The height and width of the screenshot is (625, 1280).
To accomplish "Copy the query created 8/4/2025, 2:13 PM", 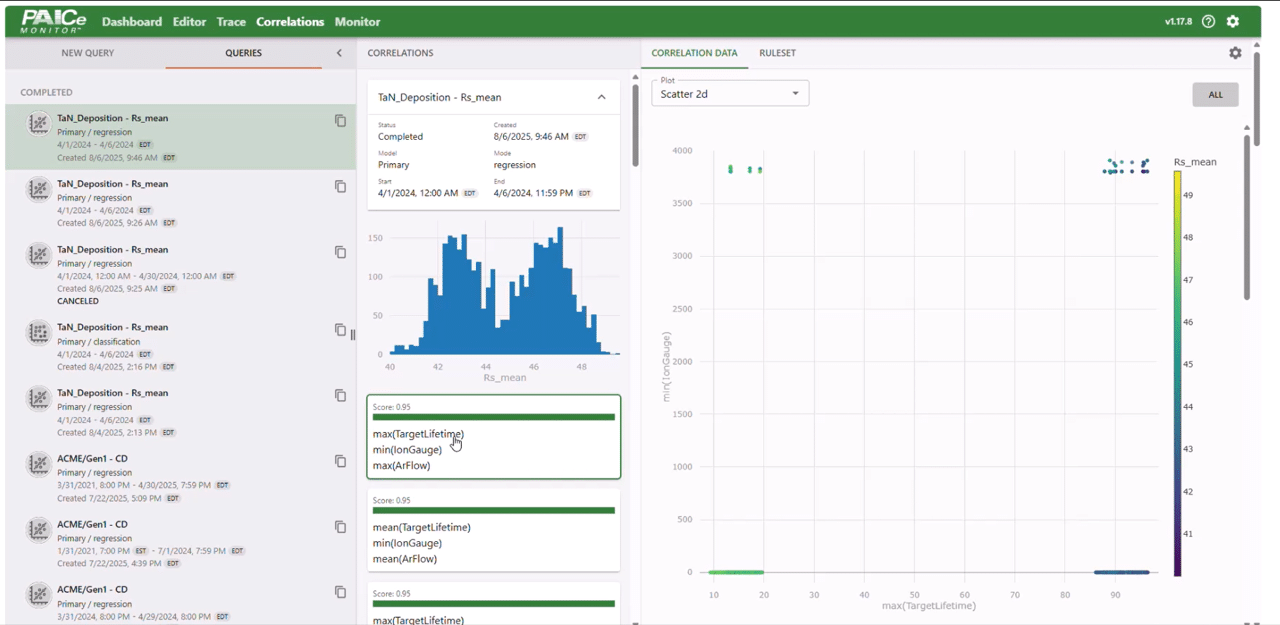I will (340, 396).
